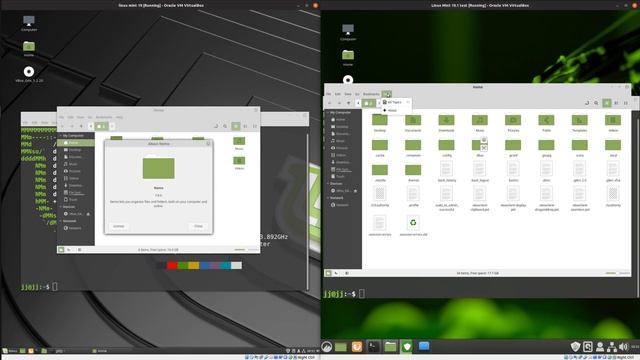Collapse My Computer section in Mint 19 sidebar
The height and width of the screenshot is (360, 640).
pos(61,136)
